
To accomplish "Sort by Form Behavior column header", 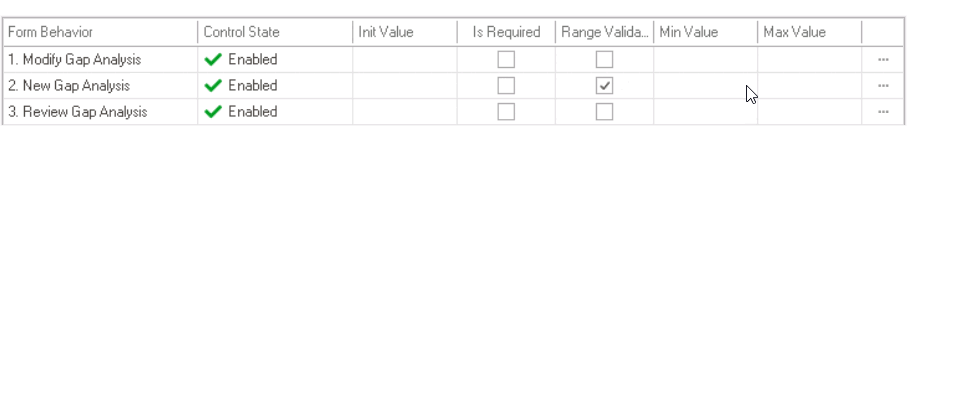I will tap(100, 32).
